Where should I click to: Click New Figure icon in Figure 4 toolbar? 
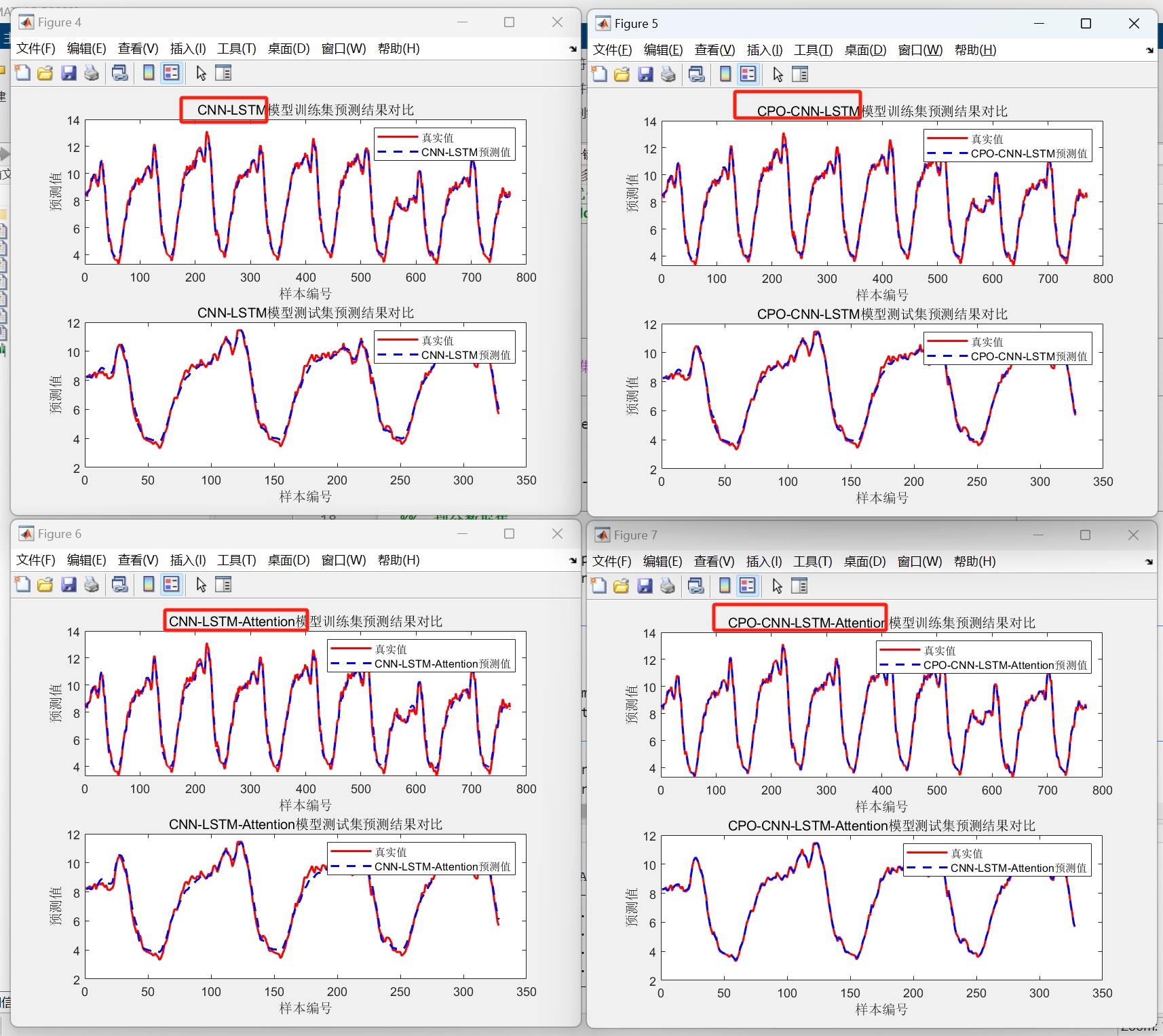(x=22, y=73)
